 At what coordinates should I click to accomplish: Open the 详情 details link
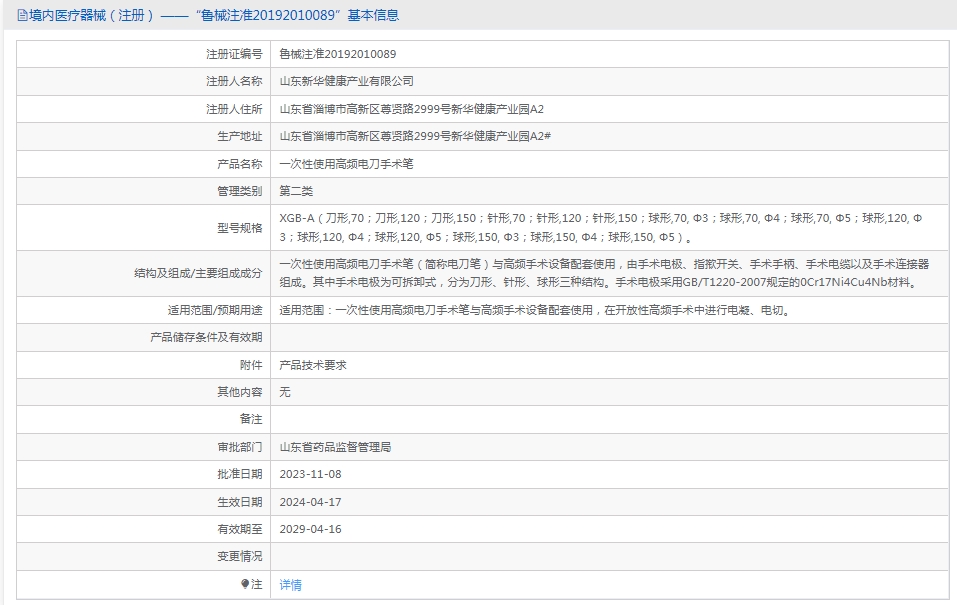point(291,585)
